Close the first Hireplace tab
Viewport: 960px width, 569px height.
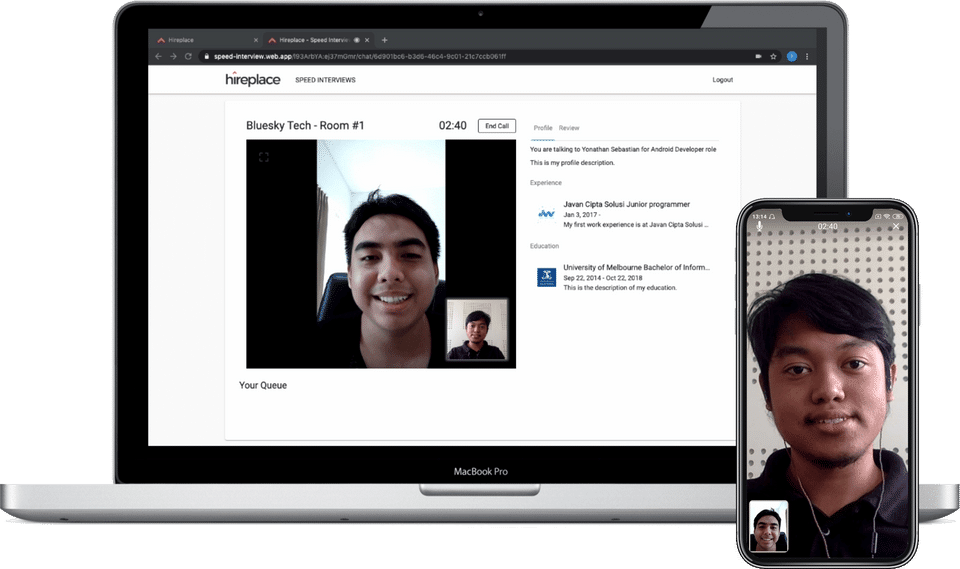click(x=256, y=40)
